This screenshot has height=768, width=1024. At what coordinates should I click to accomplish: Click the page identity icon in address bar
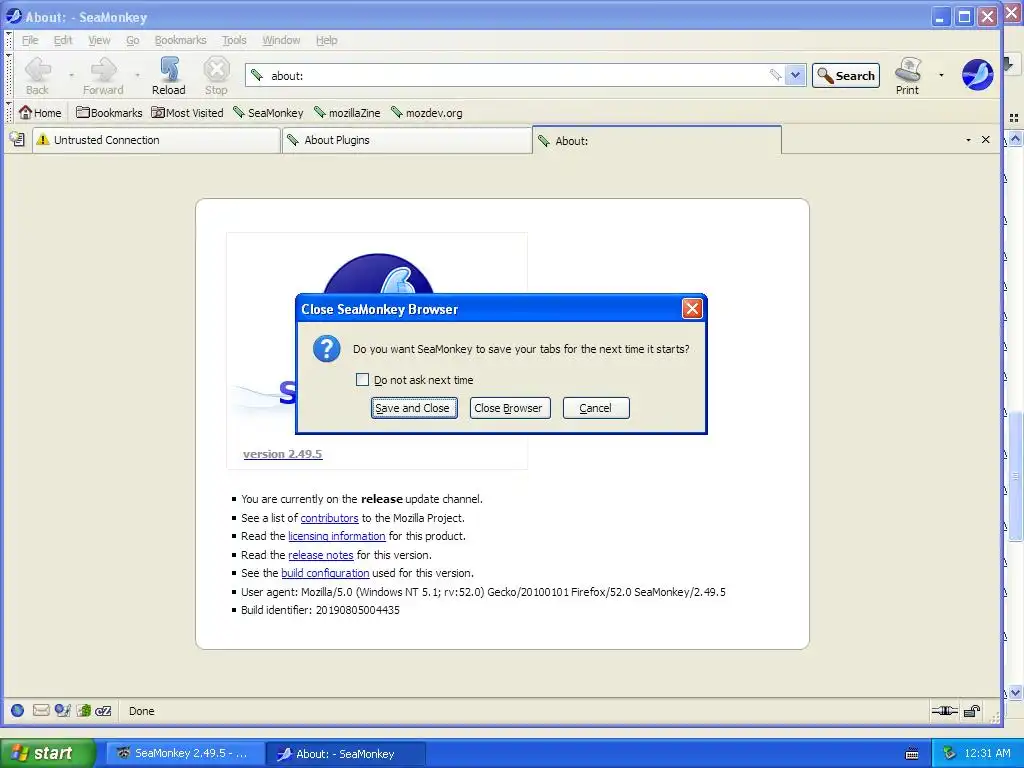pos(257,75)
